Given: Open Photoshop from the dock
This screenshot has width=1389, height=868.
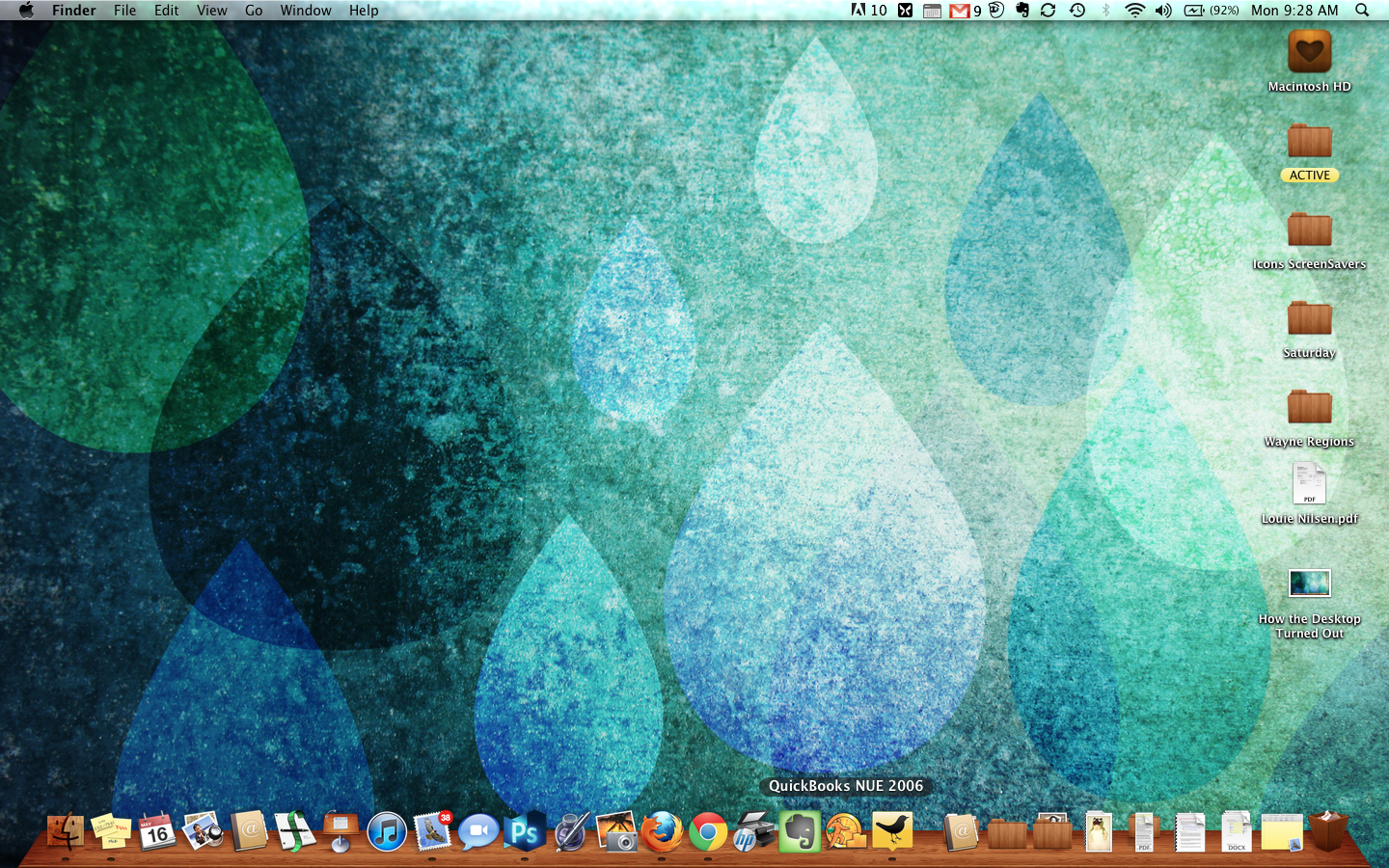Looking at the screenshot, I should pos(524,831).
